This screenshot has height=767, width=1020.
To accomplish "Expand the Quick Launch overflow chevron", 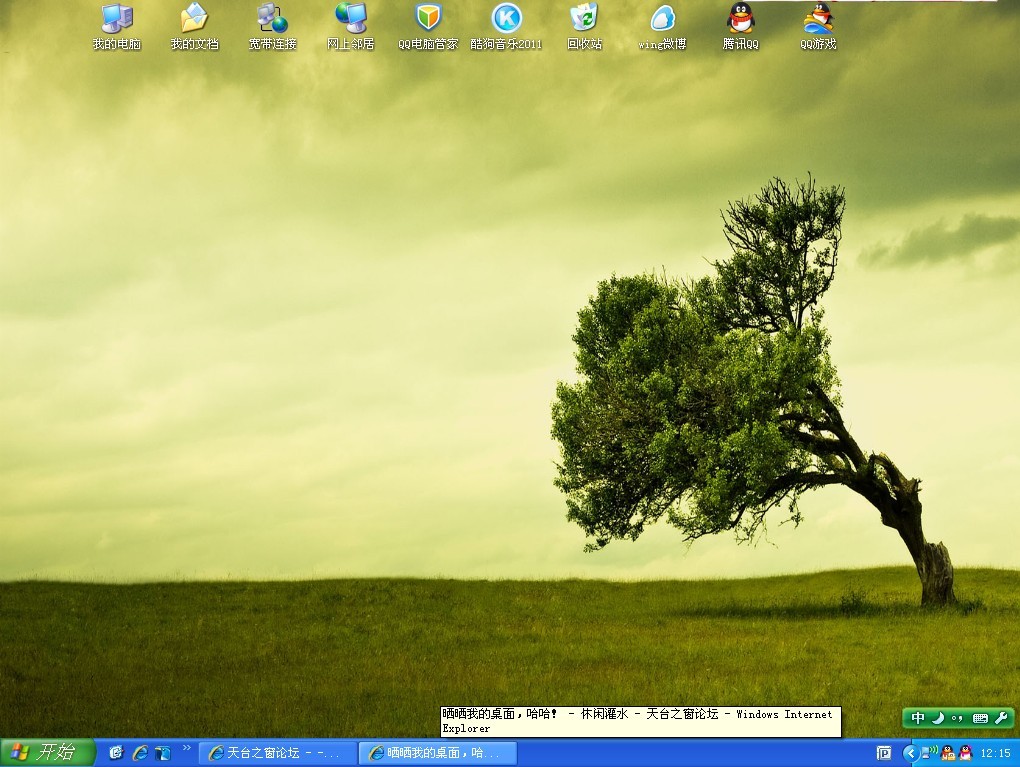I will pos(186,748).
